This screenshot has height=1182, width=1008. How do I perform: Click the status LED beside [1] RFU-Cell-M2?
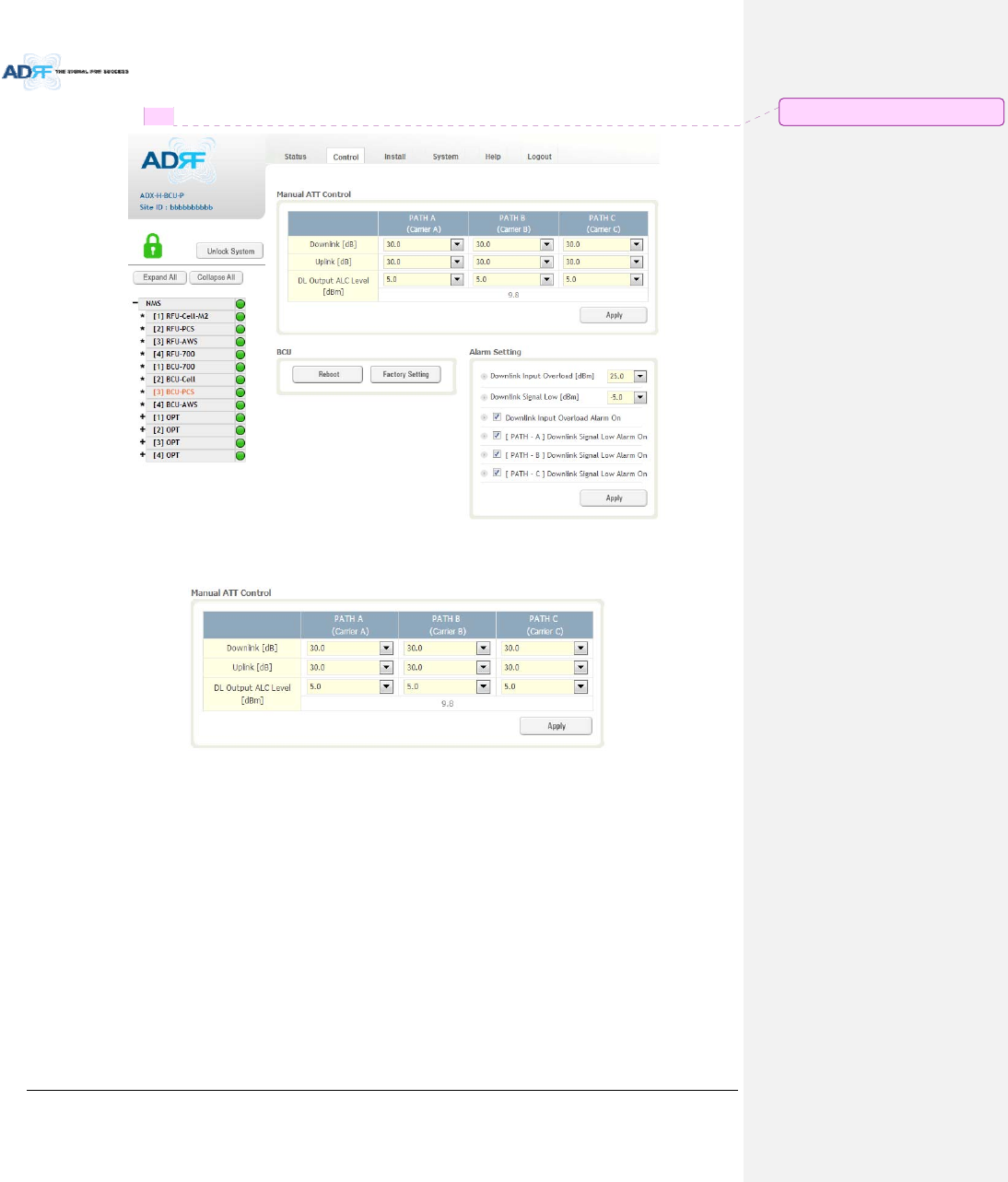240,316
